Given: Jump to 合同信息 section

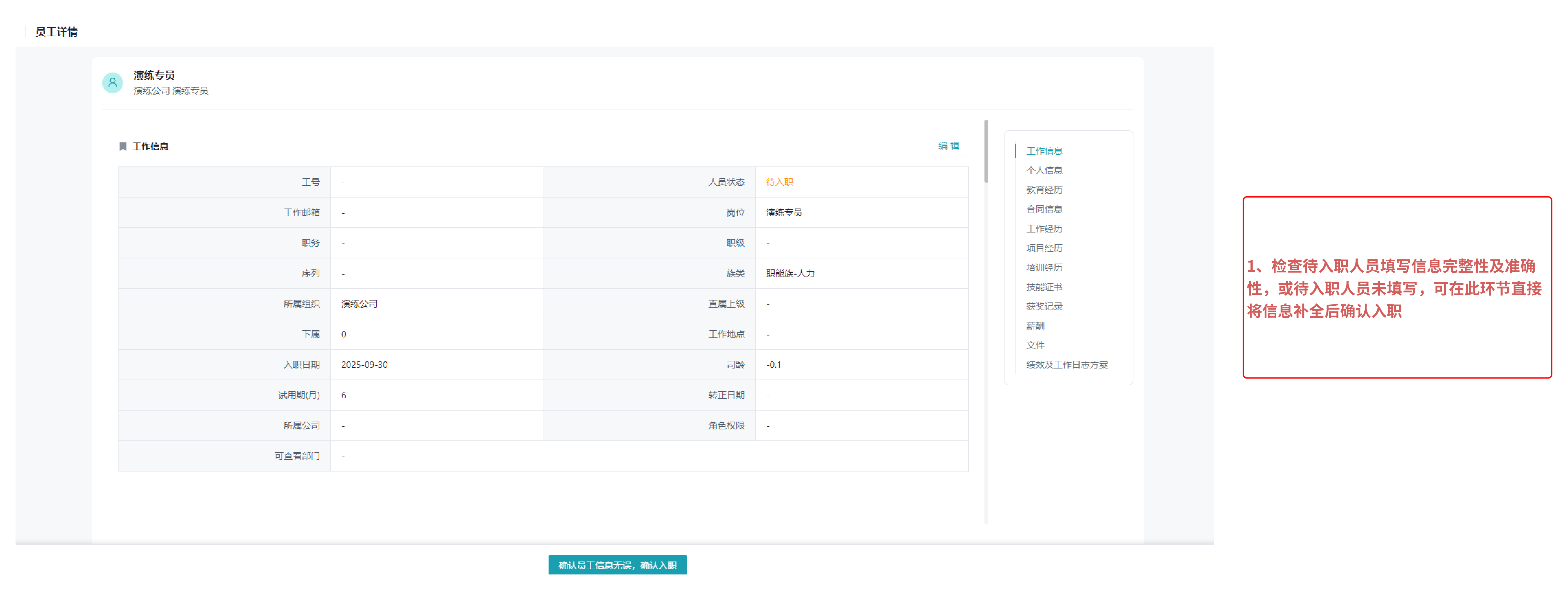Looking at the screenshot, I should pos(1044,209).
